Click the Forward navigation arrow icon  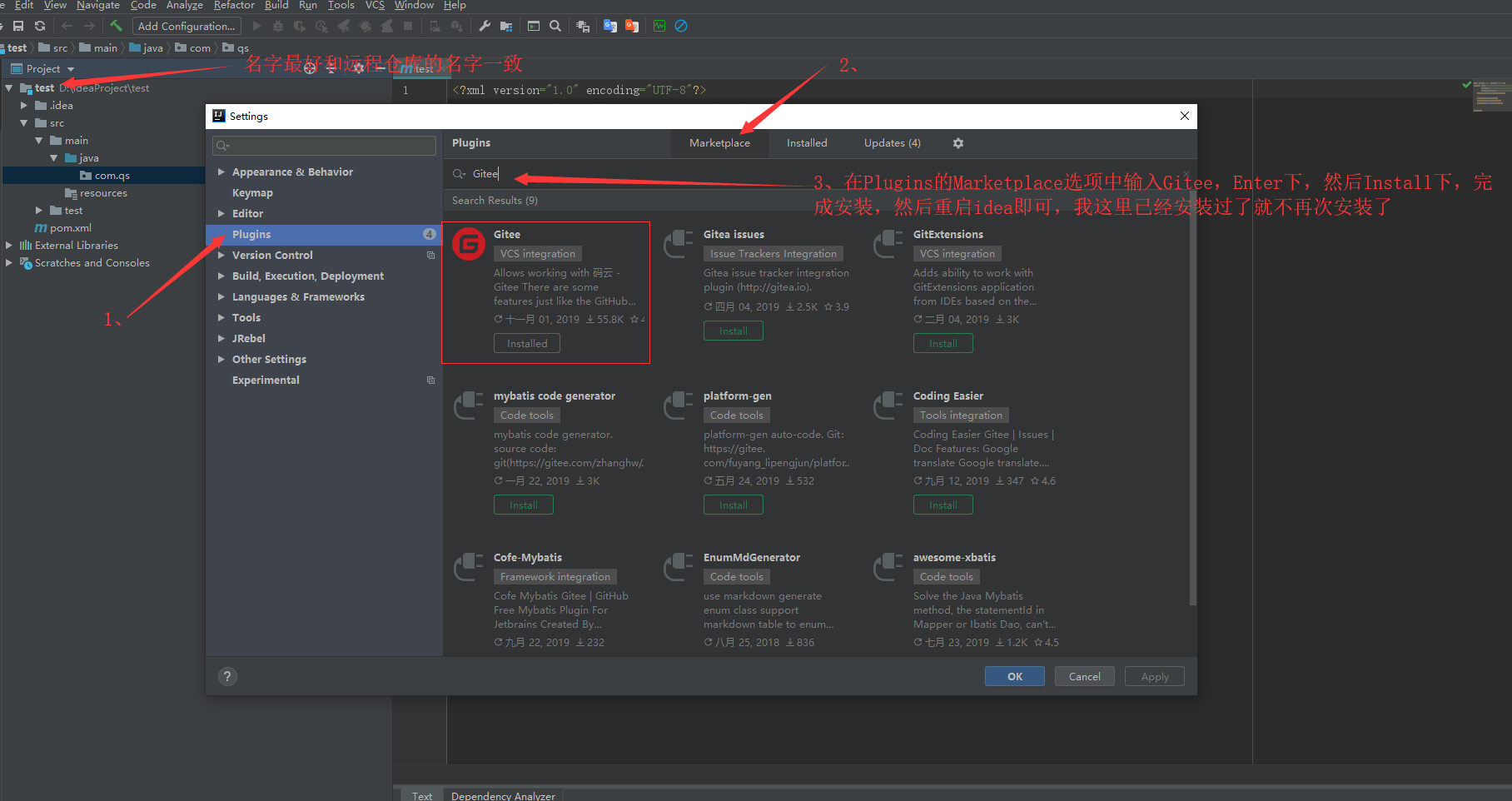(89, 26)
